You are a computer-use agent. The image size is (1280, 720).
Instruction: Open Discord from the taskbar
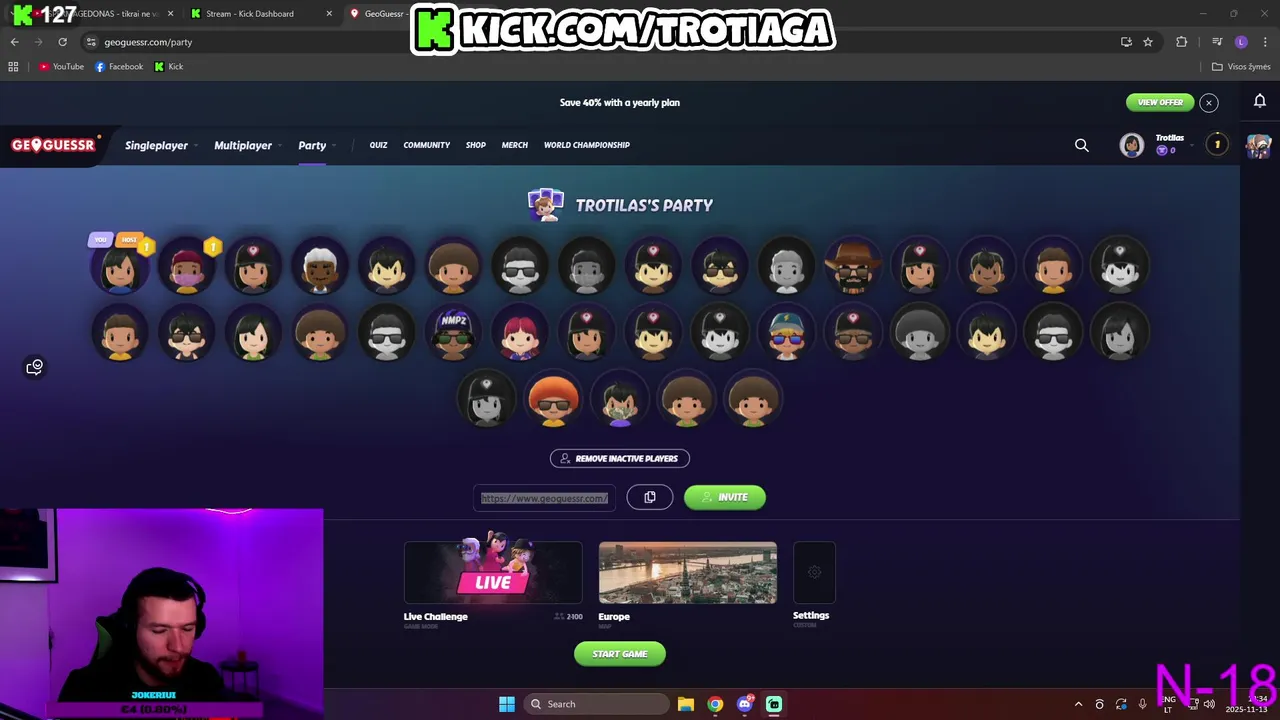745,704
